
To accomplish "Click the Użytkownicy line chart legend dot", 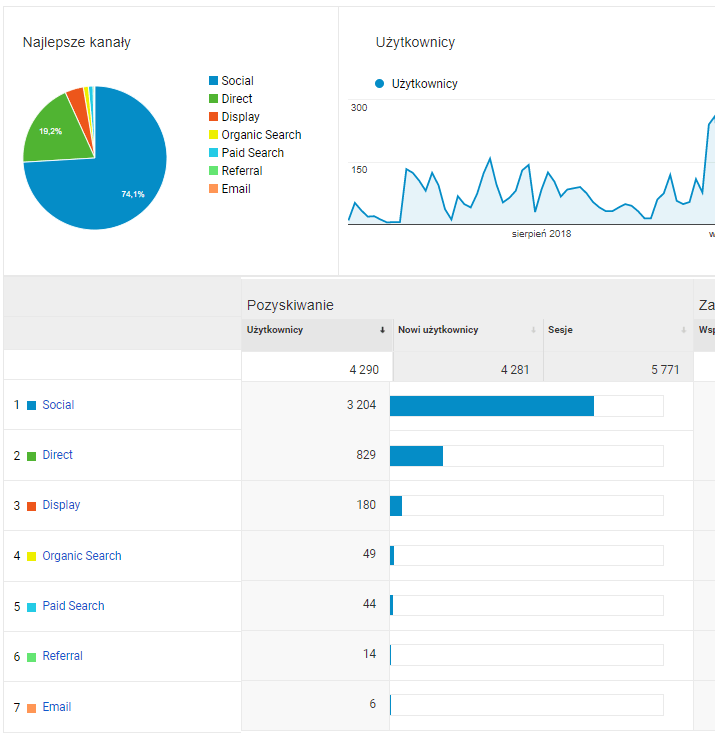I will tap(380, 84).
